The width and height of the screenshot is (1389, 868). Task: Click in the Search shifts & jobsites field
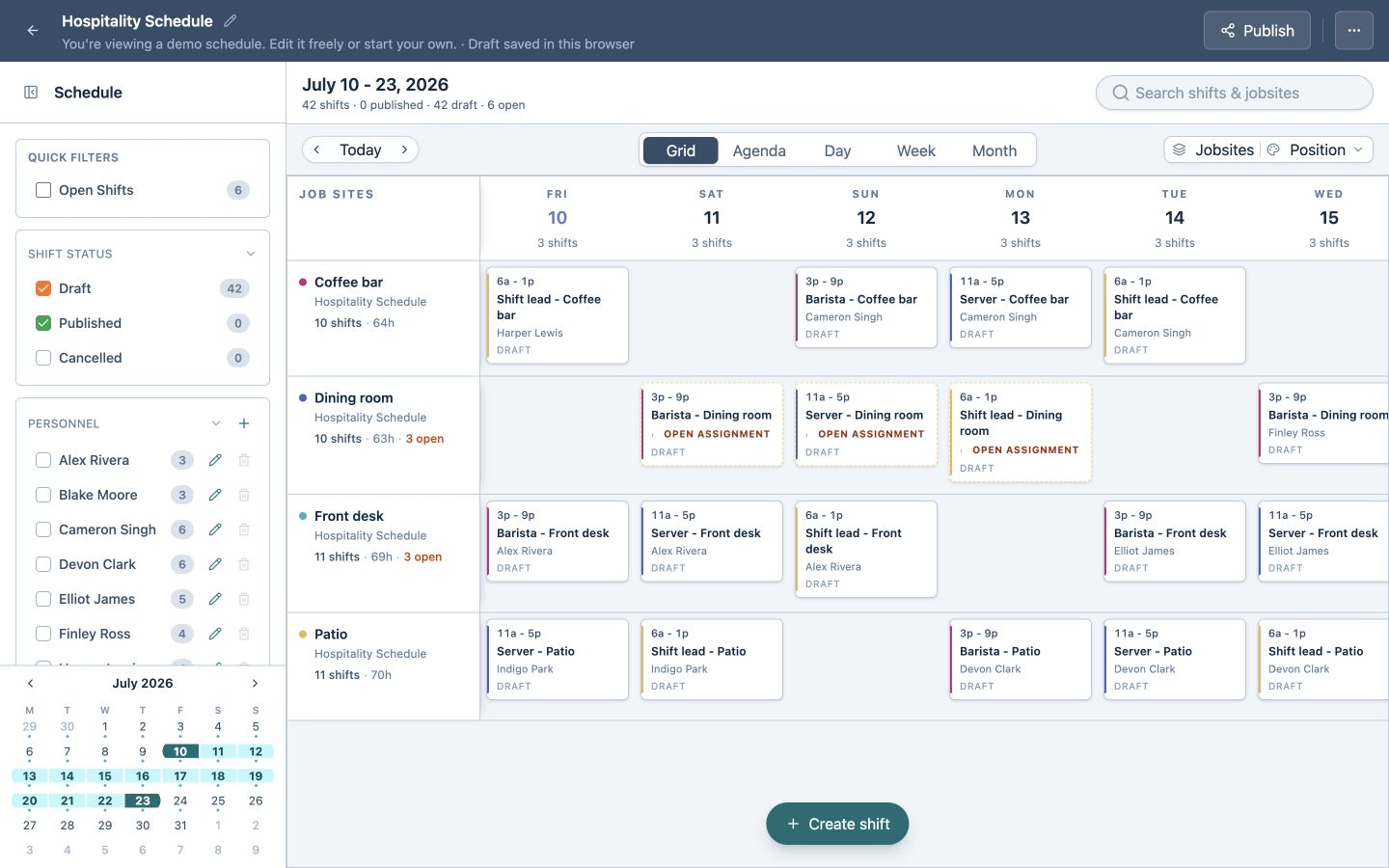coord(1234,93)
